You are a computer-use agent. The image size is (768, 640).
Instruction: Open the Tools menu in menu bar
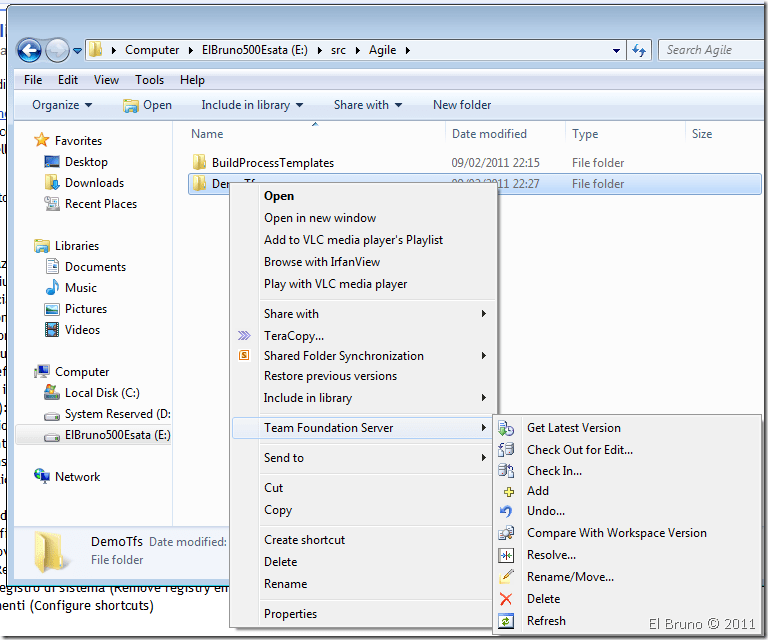tap(150, 80)
